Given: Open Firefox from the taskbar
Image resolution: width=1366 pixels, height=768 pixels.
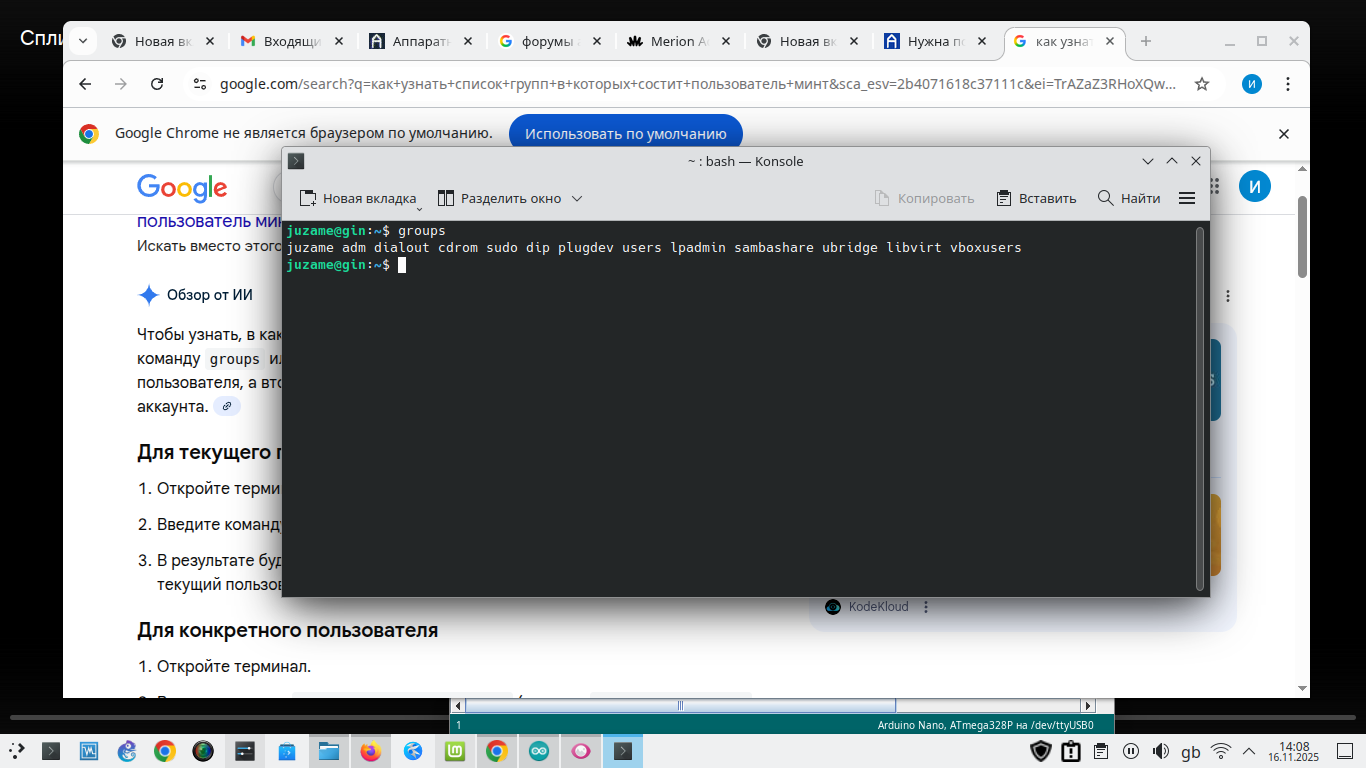Looking at the screenshot, I should pos(371,751).
